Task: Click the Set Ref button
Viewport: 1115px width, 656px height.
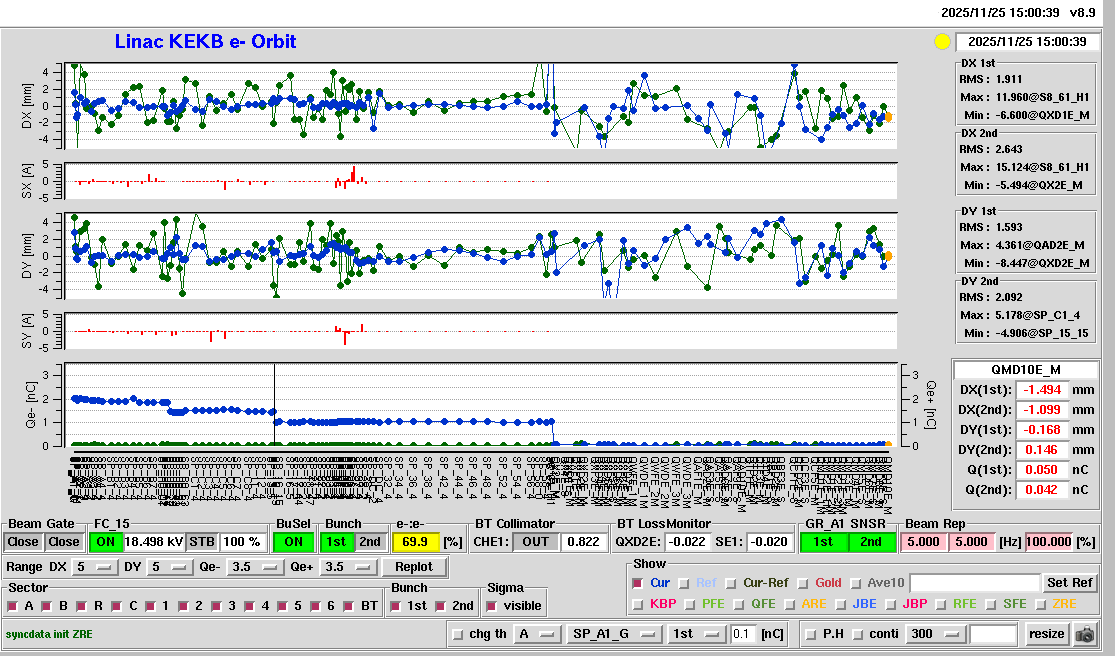Action: (1069, 583)
